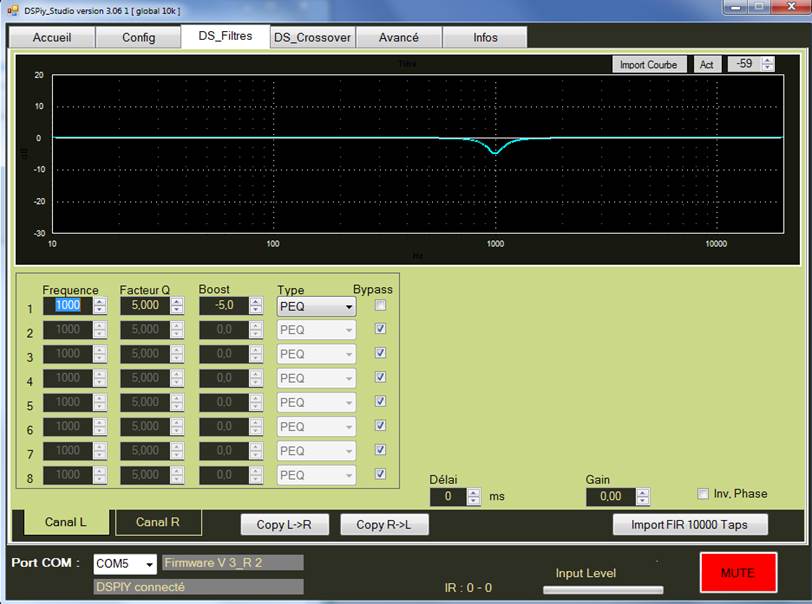Click the Frequence field of filter 1
This screenshot has width=812, height=604.
coord(68,305)
